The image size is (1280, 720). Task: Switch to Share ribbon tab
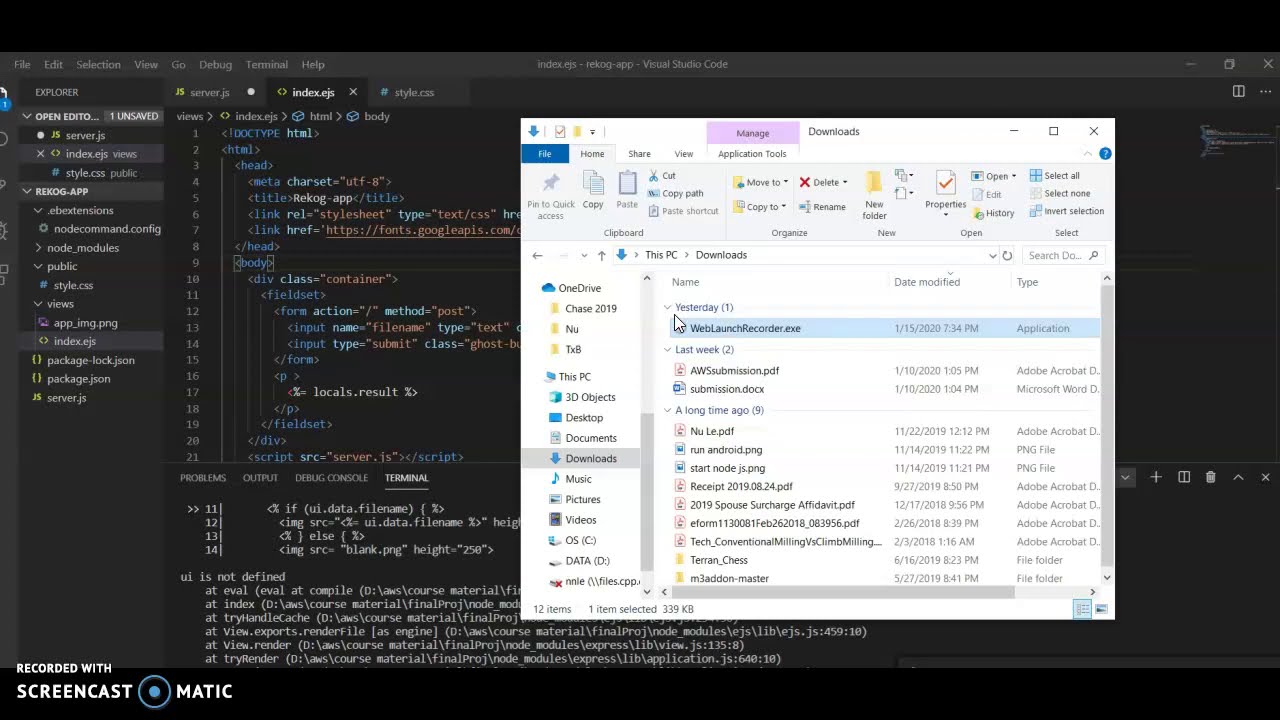click(639, 154)
